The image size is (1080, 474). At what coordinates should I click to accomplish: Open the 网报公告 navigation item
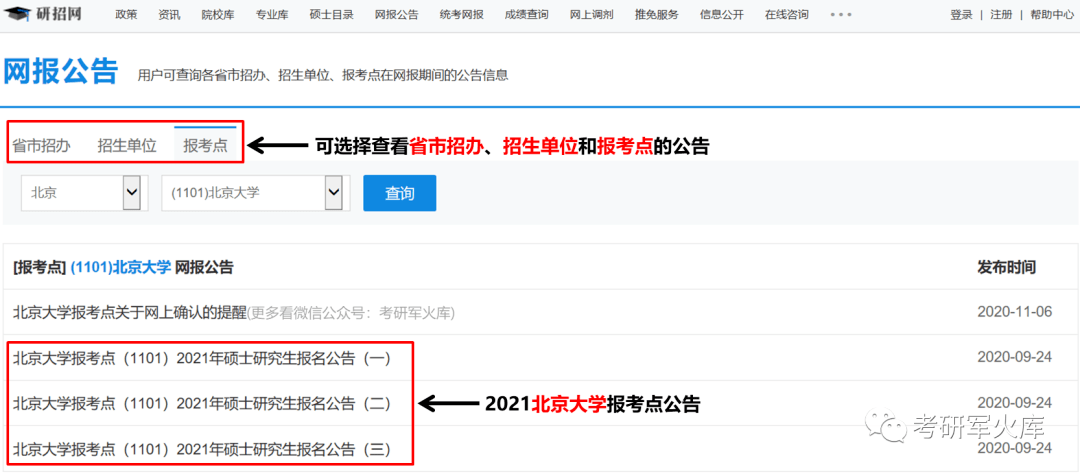coord(397,14)
